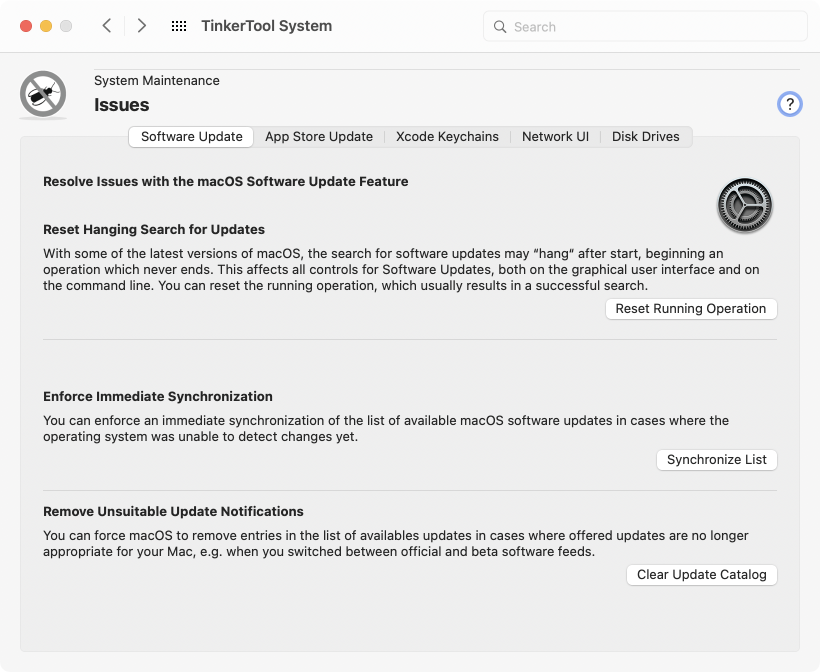The image size is (820, 672).
Task: Open the Xcode Keychains tab
Action: click(447, 137)
